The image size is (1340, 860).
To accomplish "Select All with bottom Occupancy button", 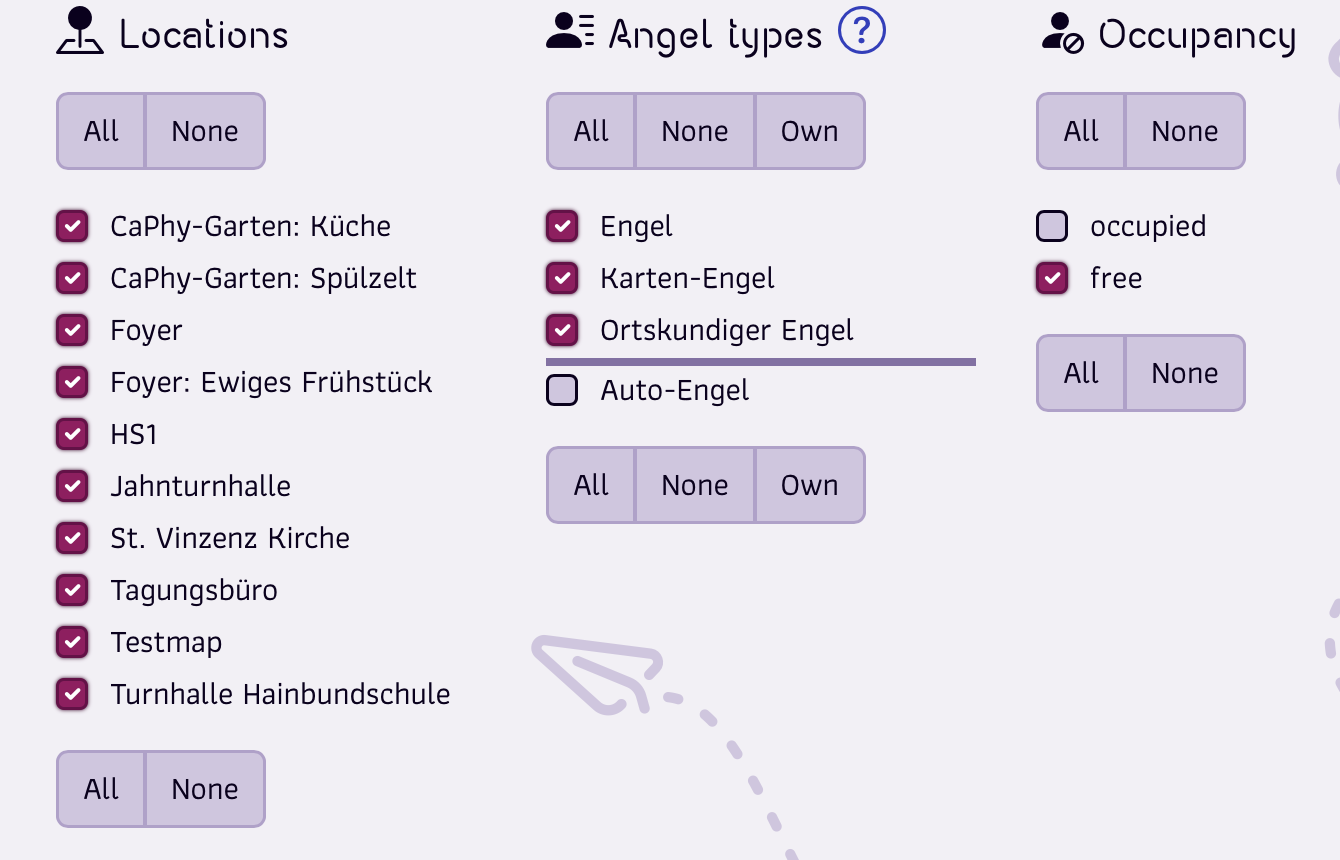I will click(1081, 373).
